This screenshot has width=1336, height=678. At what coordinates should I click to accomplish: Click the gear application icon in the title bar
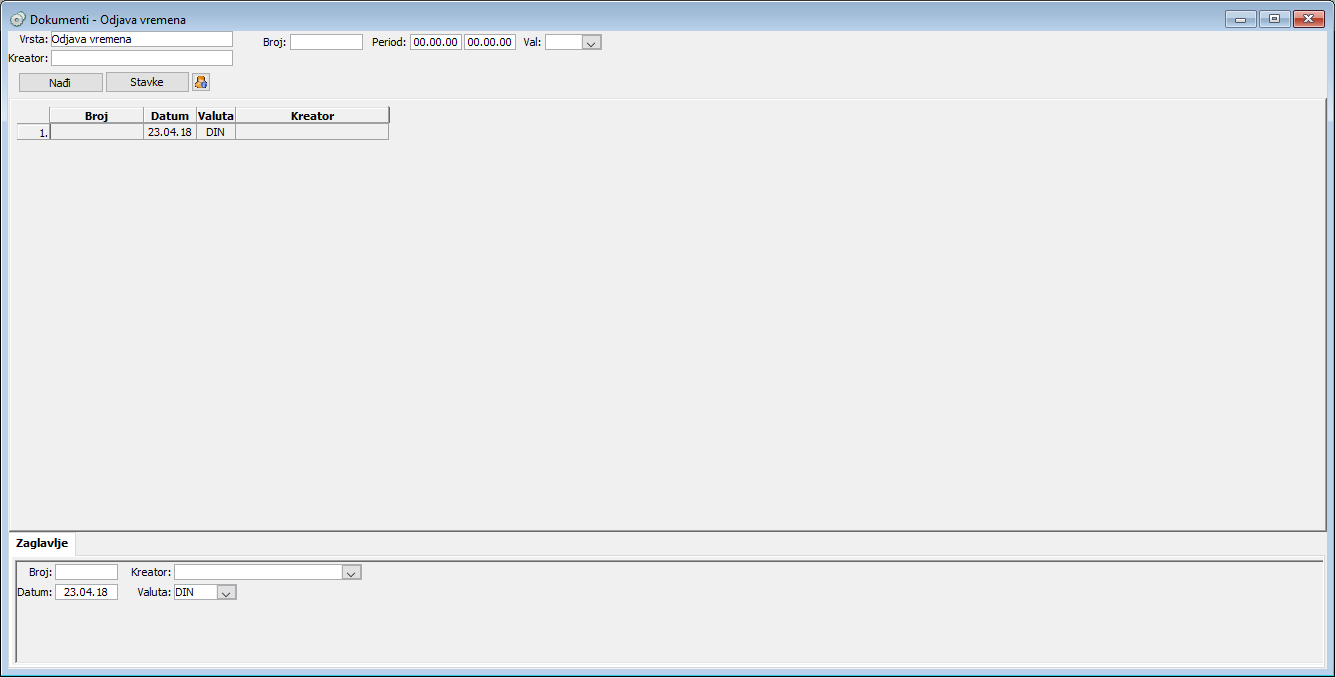[17, 19]
